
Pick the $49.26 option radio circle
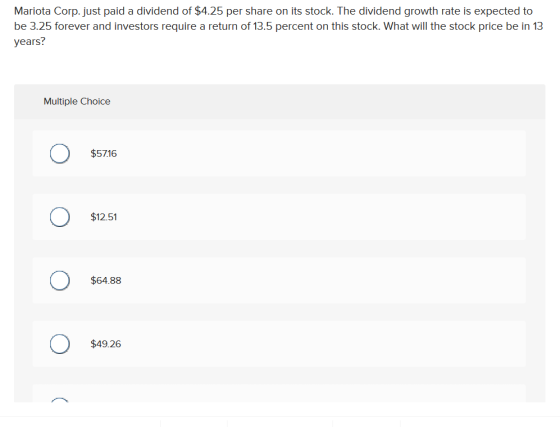pyautogui.click(x=60, y=344)
